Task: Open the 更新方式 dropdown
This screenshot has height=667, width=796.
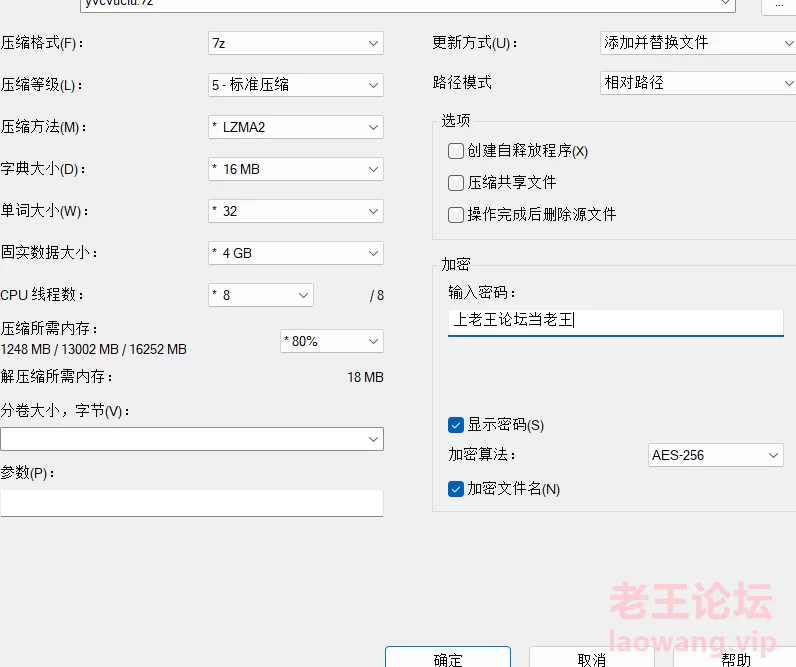Action: click(697, 43)
